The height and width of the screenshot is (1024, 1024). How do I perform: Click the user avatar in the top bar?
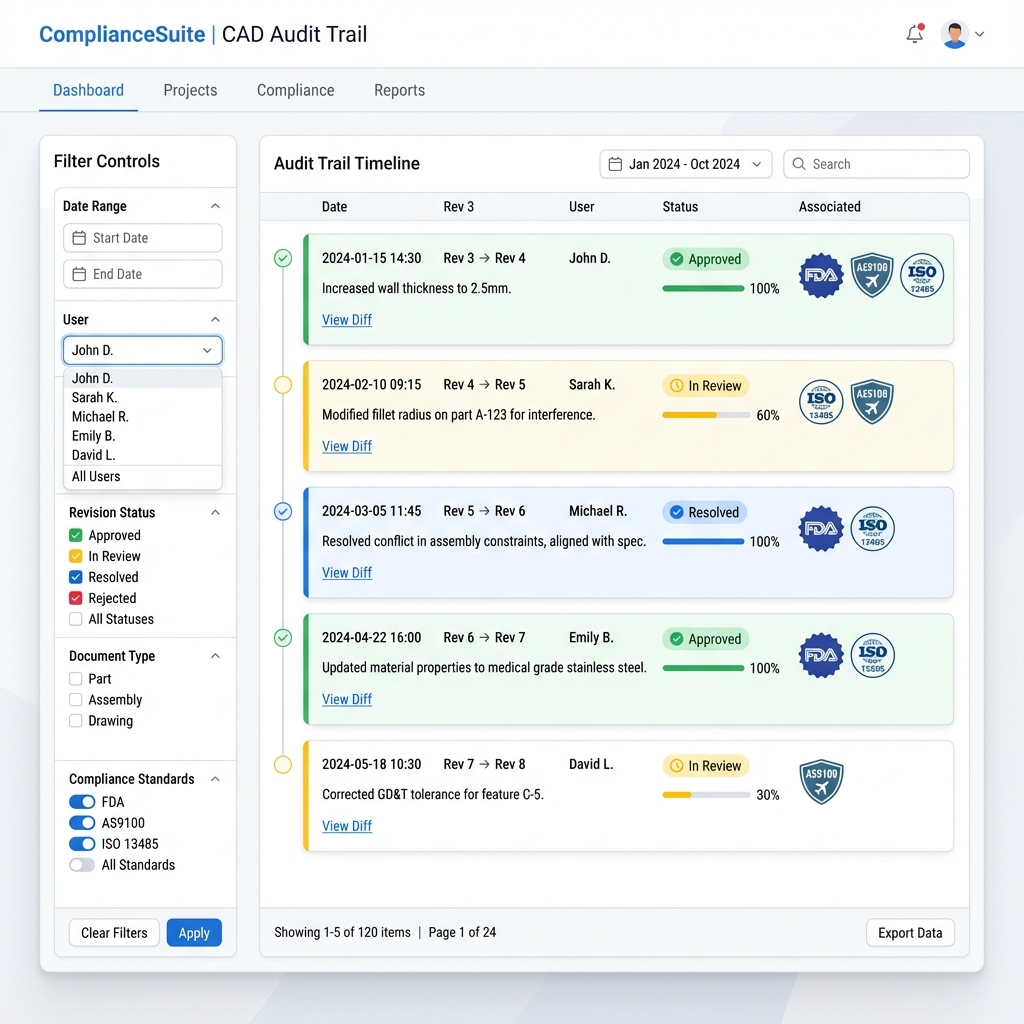click(x=953, y=33)
